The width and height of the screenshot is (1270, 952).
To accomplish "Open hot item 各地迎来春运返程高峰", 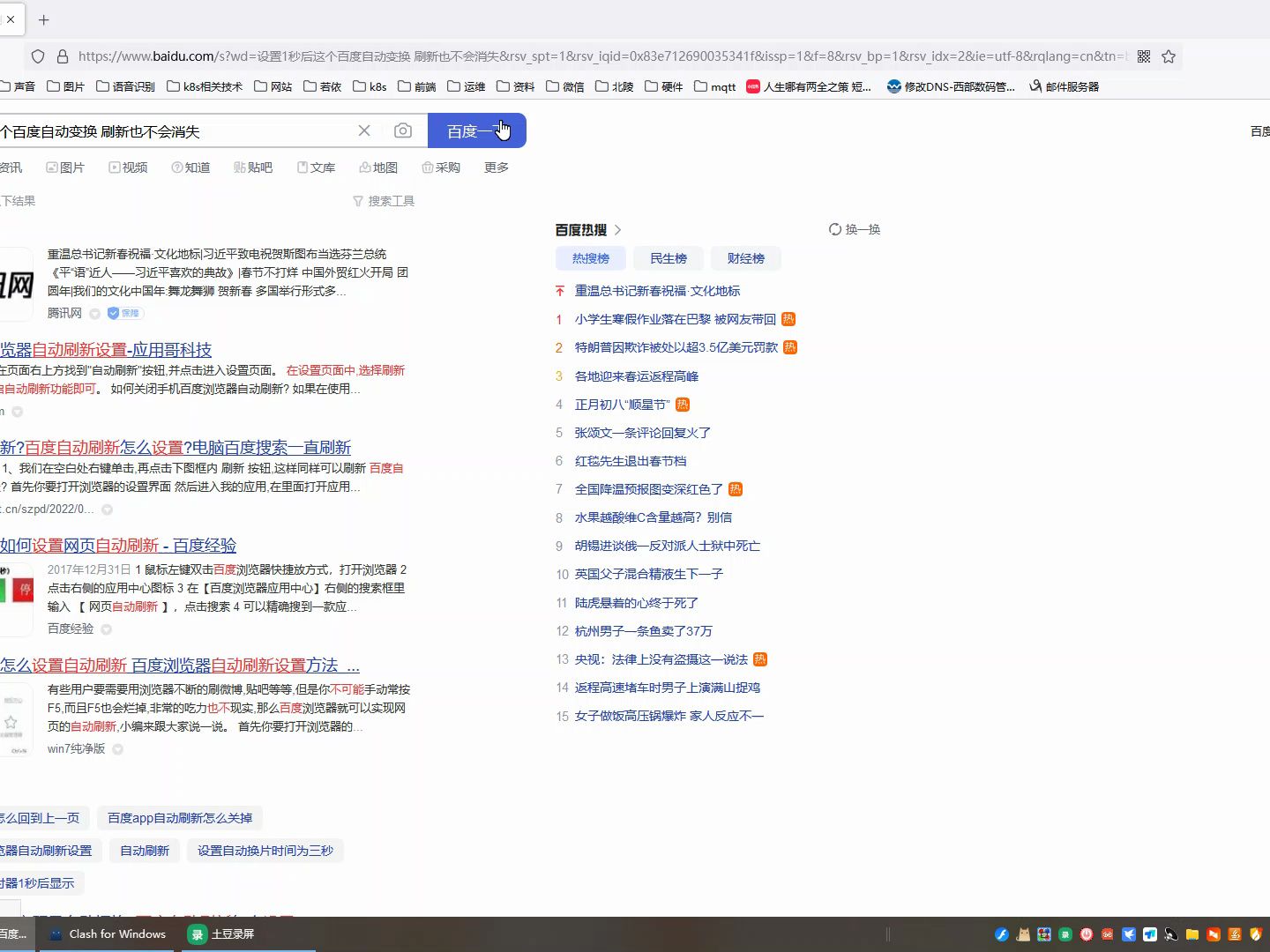I will tap(637, 376).
